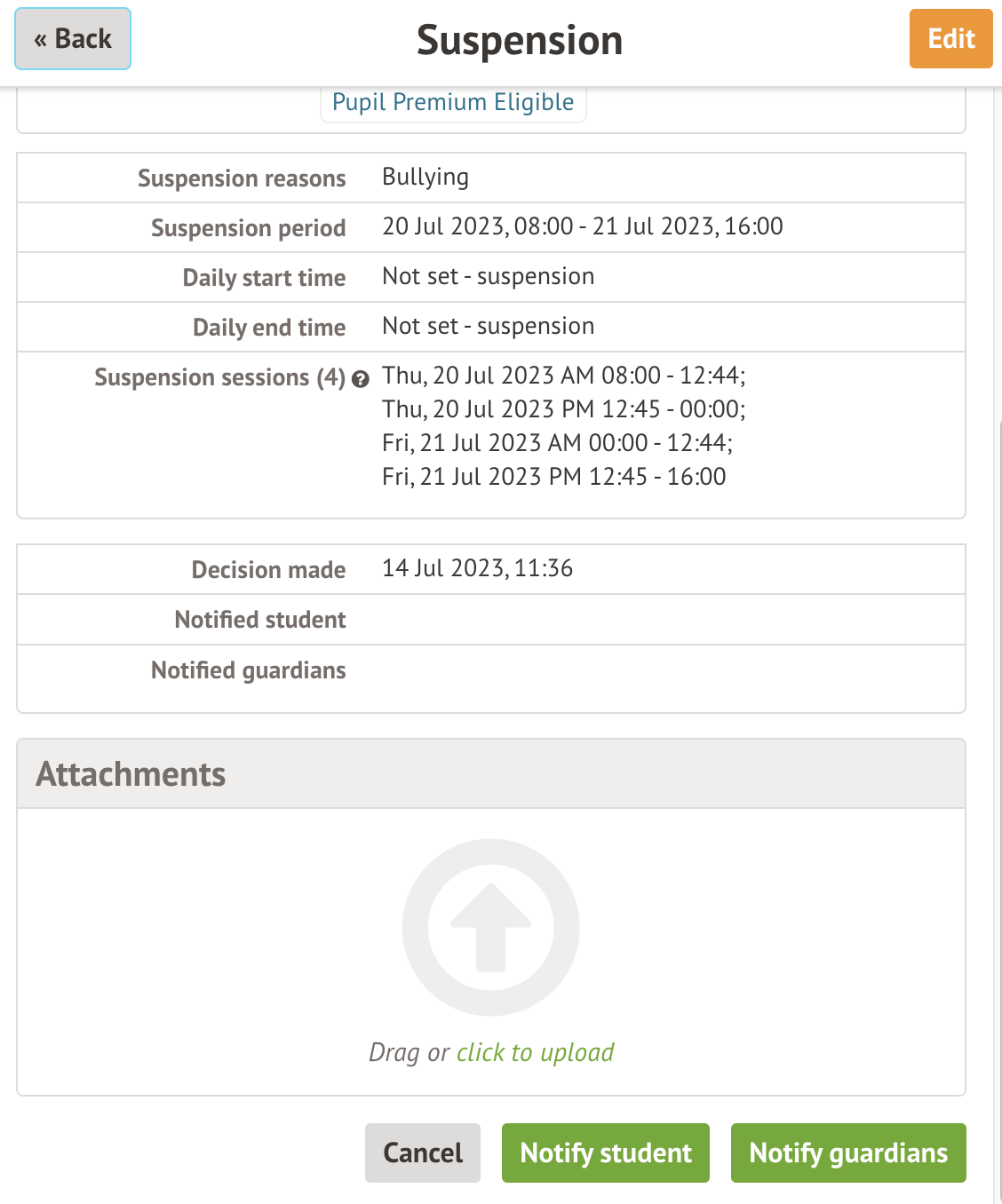The image size is (1002, 1204).
Task: Return to previous page via « Back
Action: point(72,39)
